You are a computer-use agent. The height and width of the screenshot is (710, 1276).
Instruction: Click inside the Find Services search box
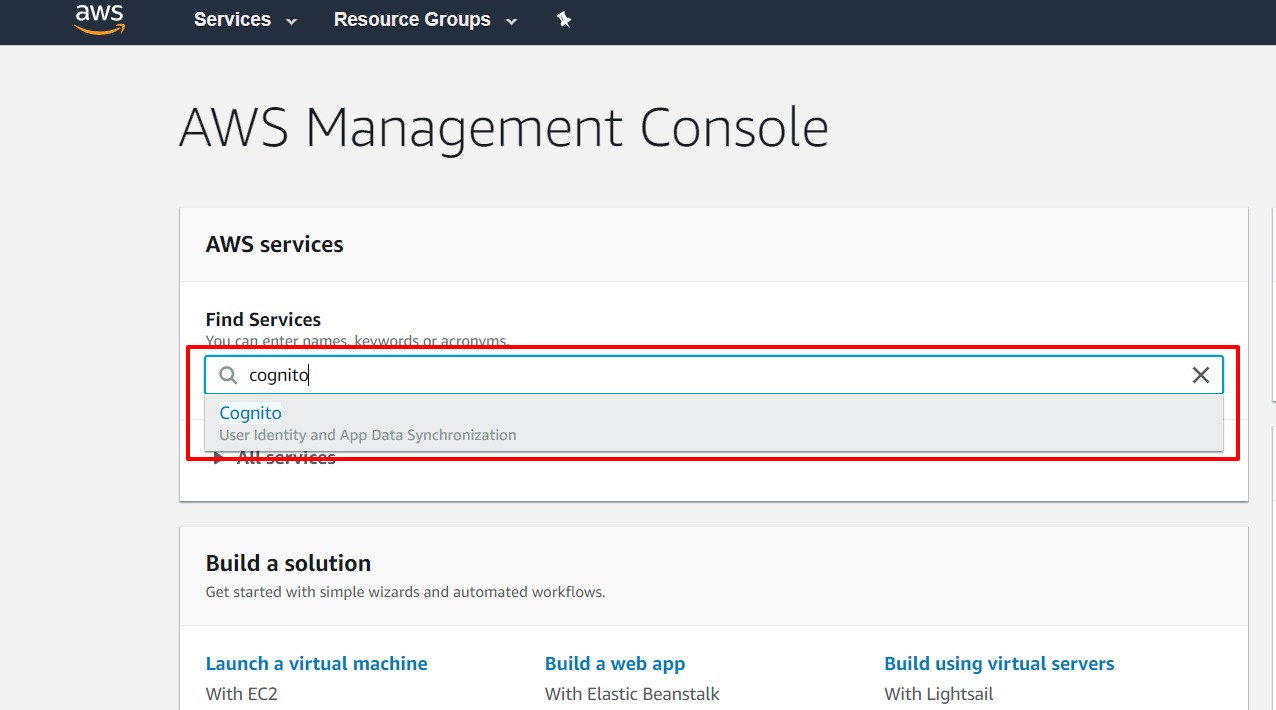coord(700,374)
